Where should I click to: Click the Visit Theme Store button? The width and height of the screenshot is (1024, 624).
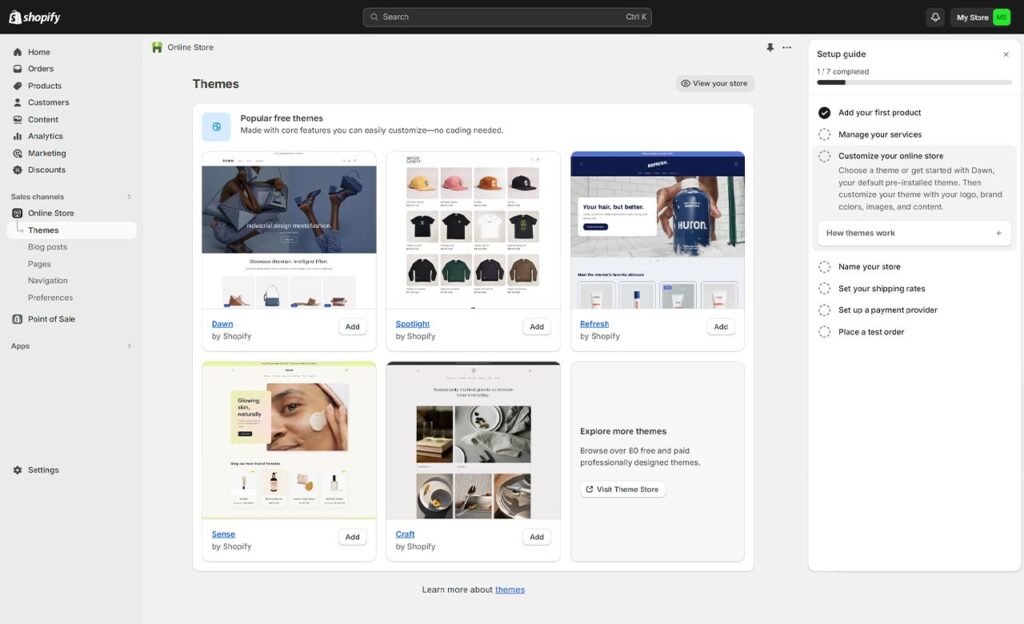pyautogui.click(x=622, y=489)
